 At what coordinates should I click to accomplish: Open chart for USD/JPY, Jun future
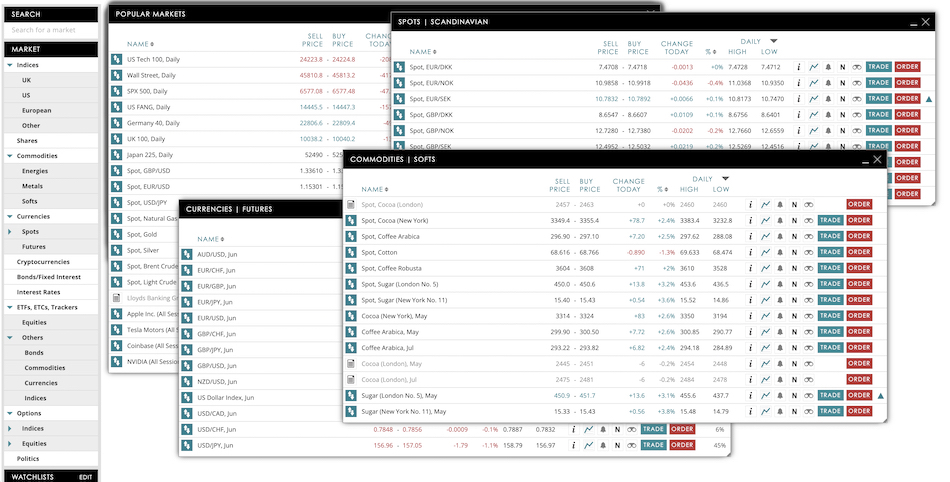pos(589,445)
